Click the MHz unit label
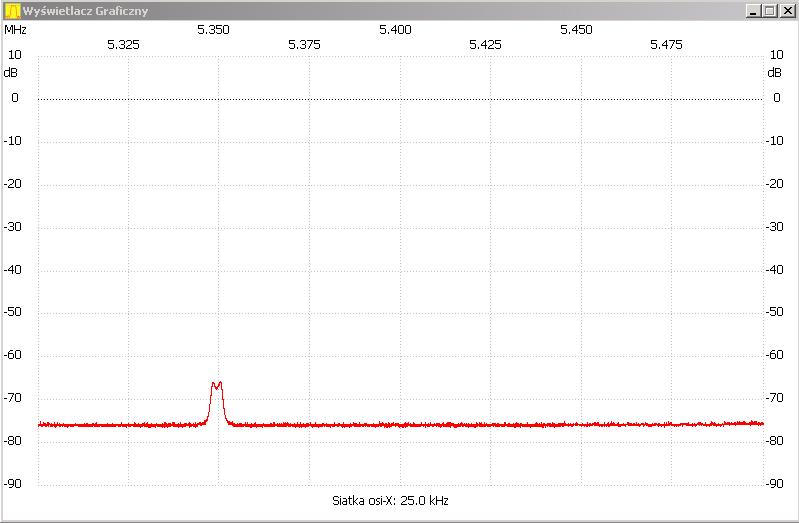 click(15, 29)
